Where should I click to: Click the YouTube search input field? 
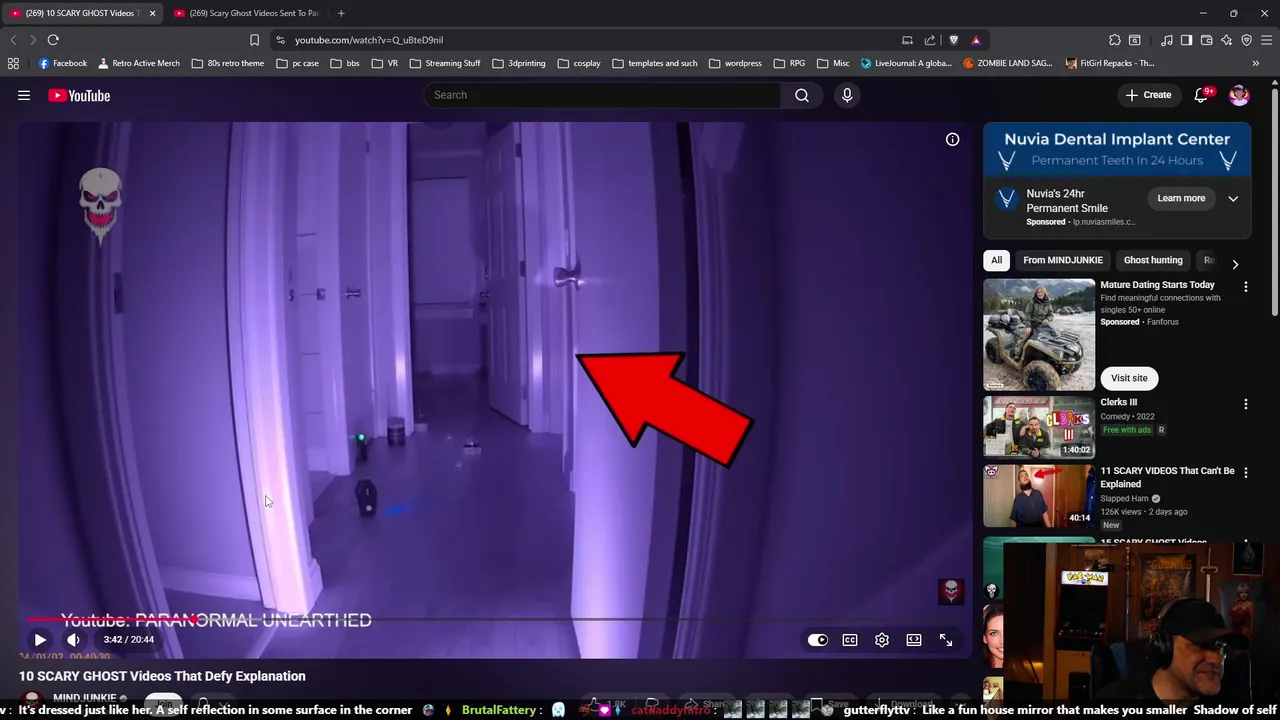[602, 95]
